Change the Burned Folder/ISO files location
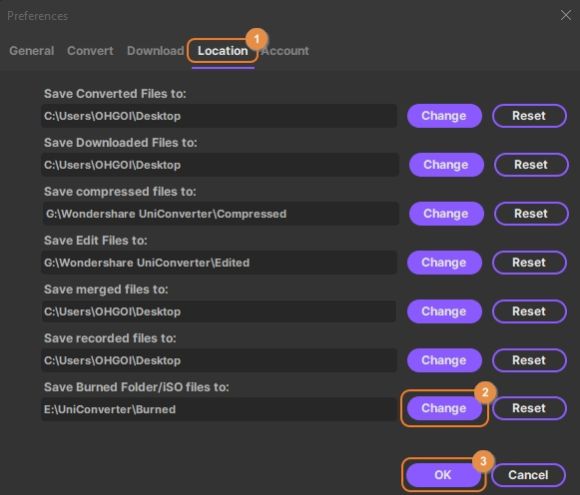Screen dimensions: 580x495 pyautogui.click(x=444, y=408)
